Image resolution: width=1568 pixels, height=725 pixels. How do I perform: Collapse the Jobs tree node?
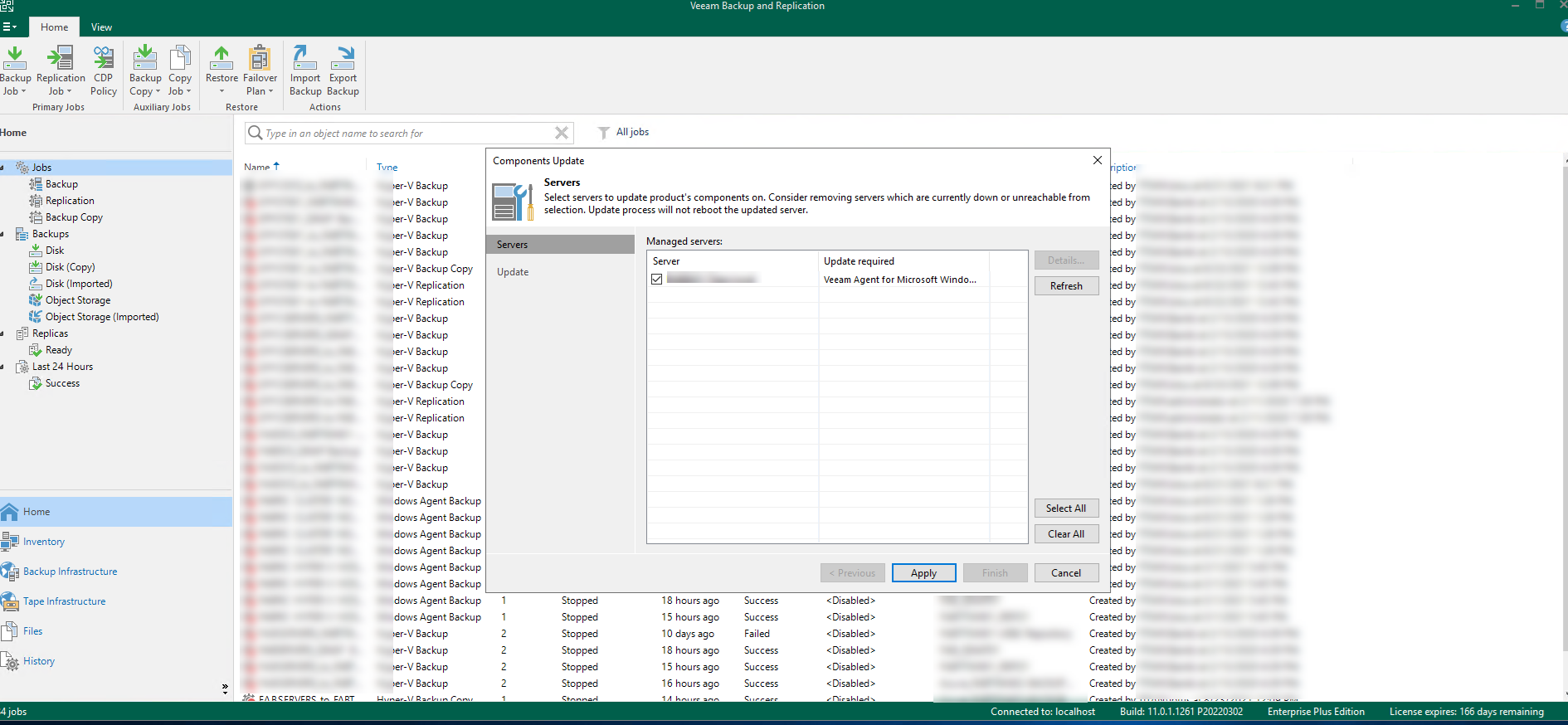2,168
